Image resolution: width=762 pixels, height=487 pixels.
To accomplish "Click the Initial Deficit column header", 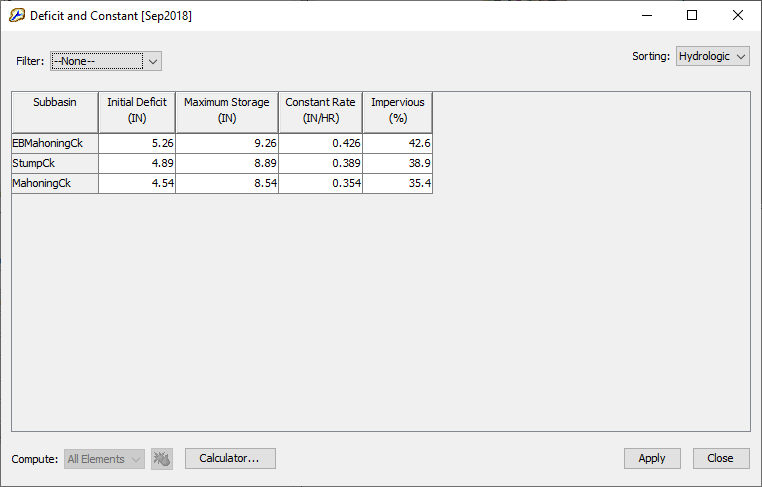I will pos(137,112).
